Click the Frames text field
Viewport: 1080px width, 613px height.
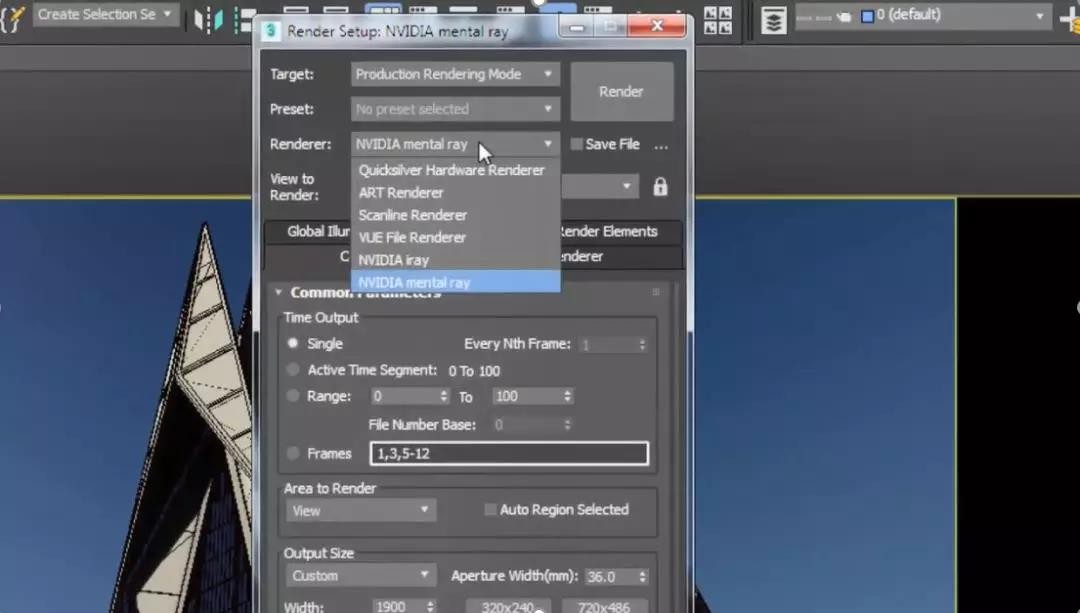pos(509,453)
